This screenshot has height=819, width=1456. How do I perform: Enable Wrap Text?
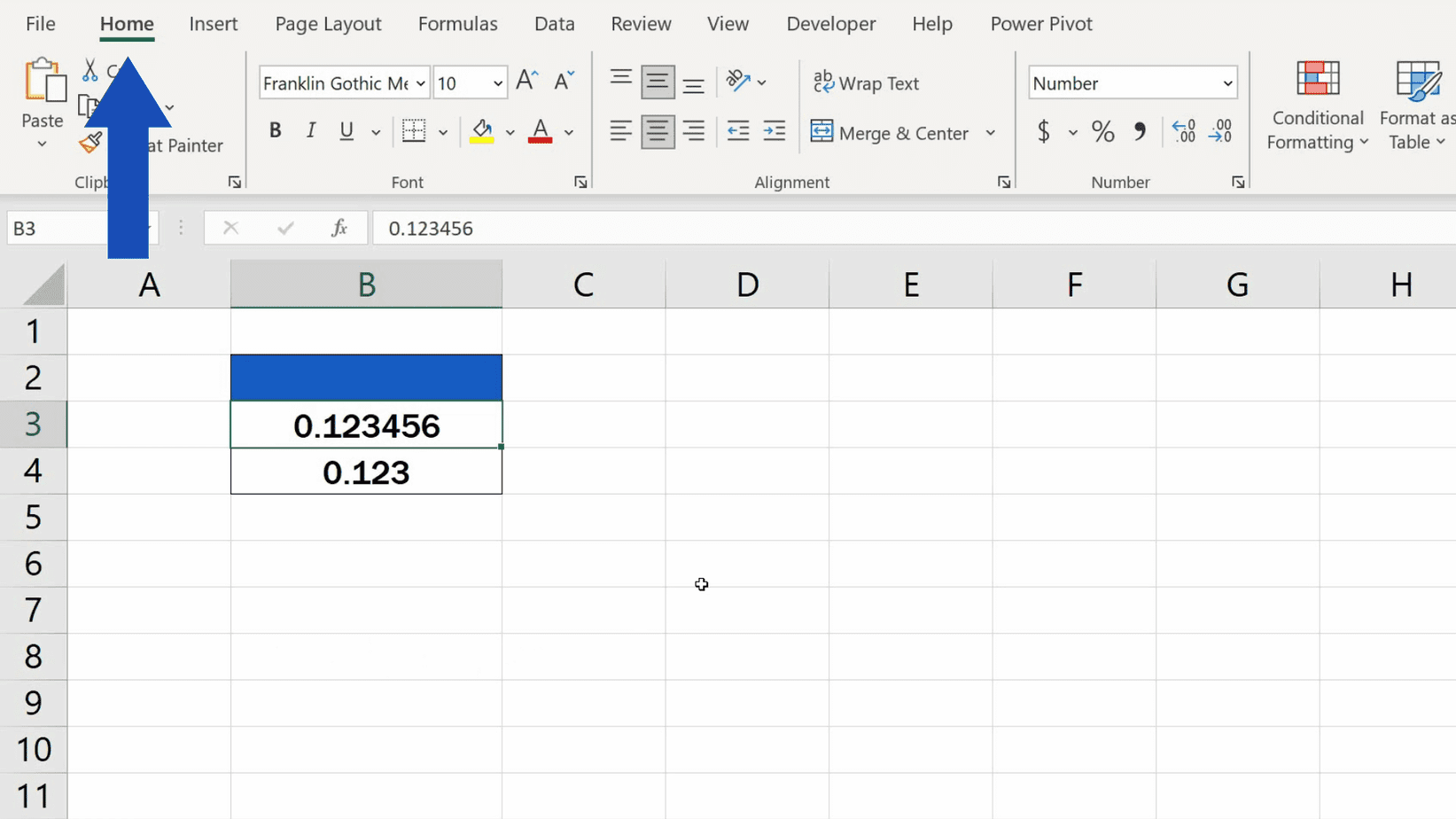867,82
